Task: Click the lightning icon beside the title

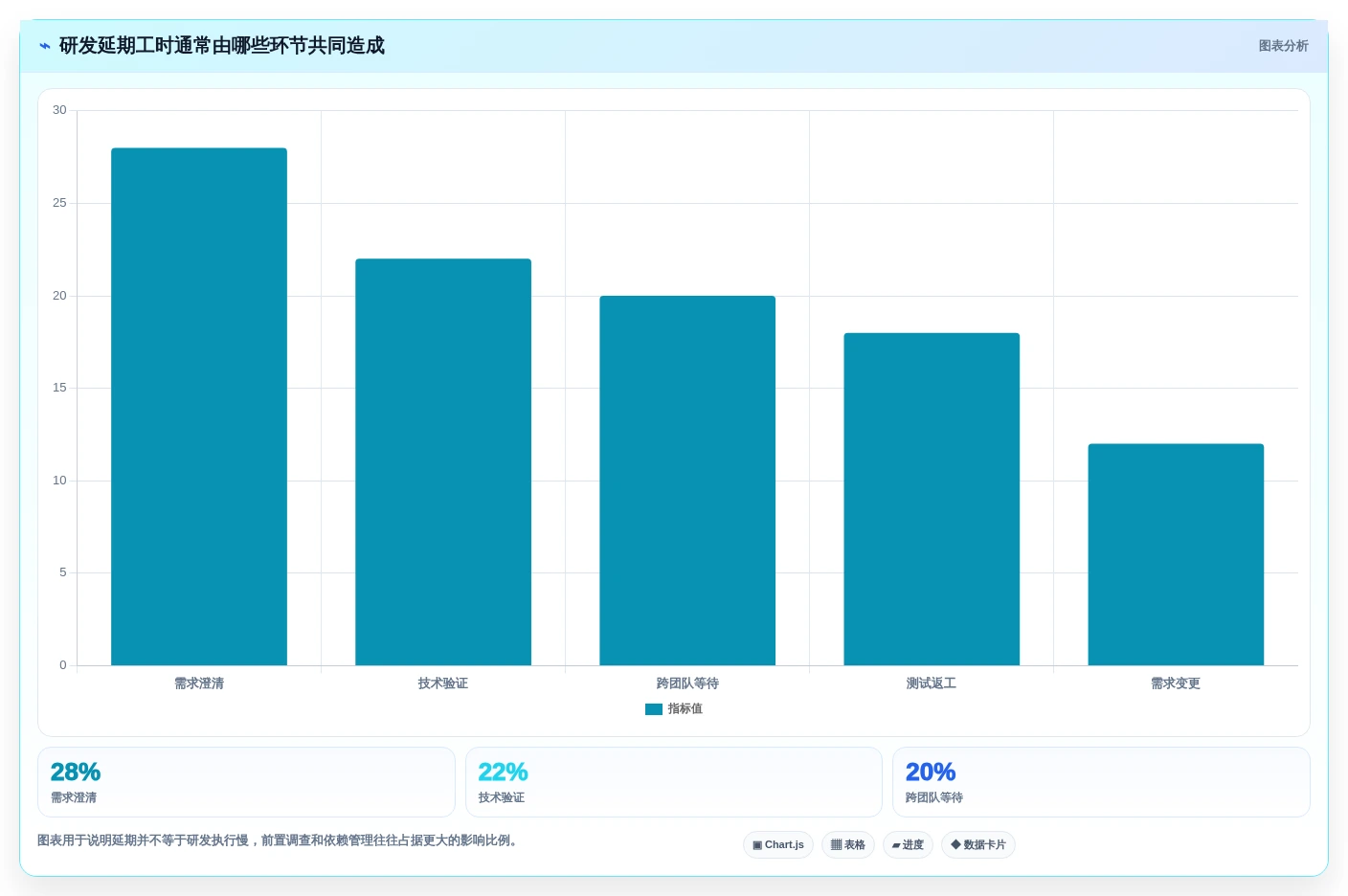Action: (44, 46)
